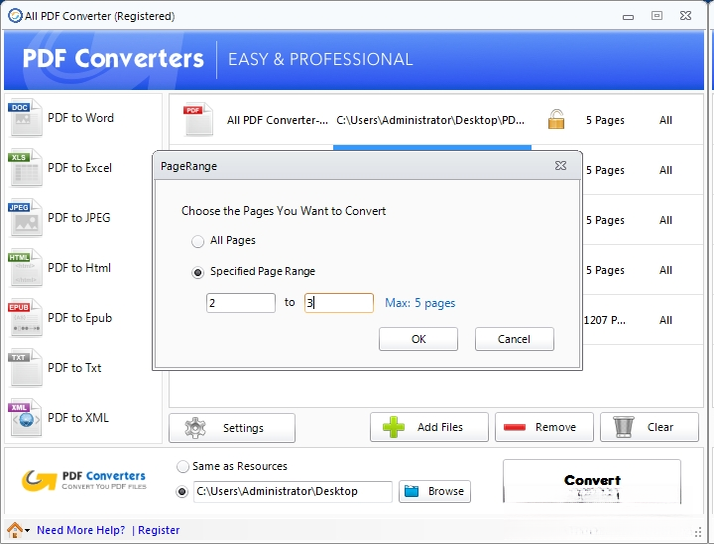This screenshot has height=544, width=714.
Task: Maximize the All PDF Converter window
Action: [x=657, y=16]
